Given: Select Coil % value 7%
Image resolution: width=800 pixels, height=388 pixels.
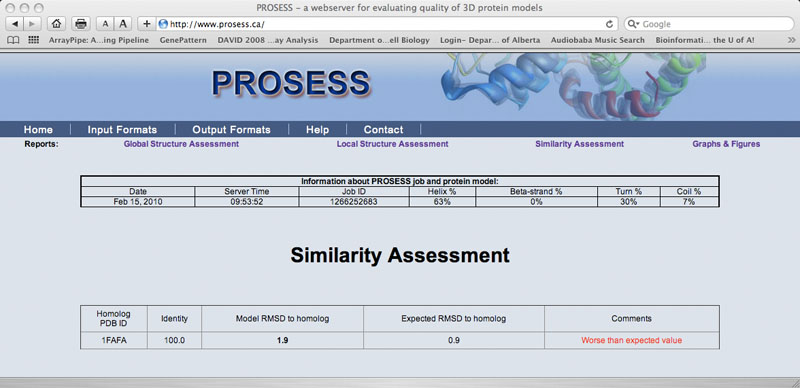Looking at the screenshot, I should pyautogui.click(x=689, y=202).
